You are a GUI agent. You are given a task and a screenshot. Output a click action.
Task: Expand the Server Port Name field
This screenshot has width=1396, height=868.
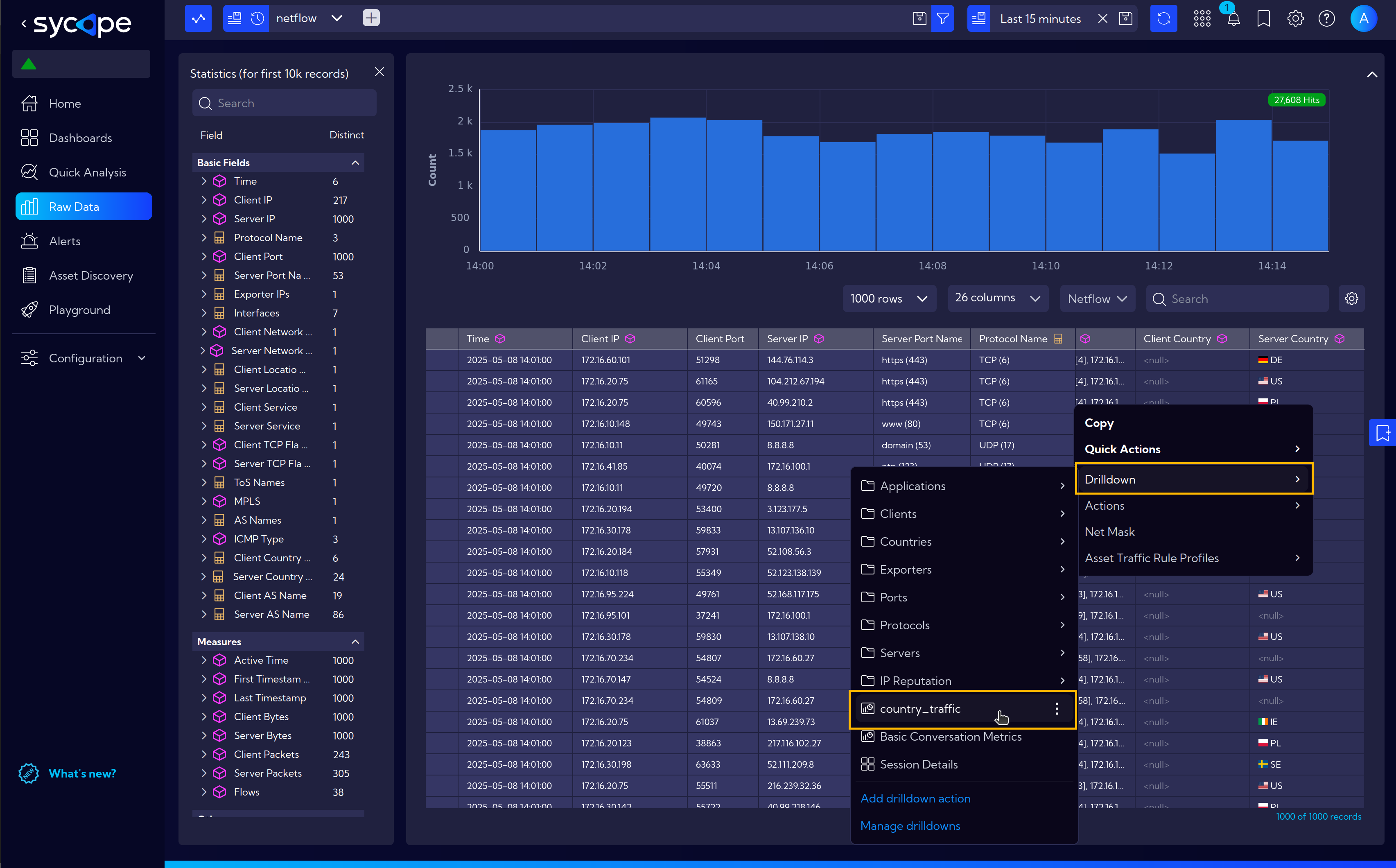point(204,276)
